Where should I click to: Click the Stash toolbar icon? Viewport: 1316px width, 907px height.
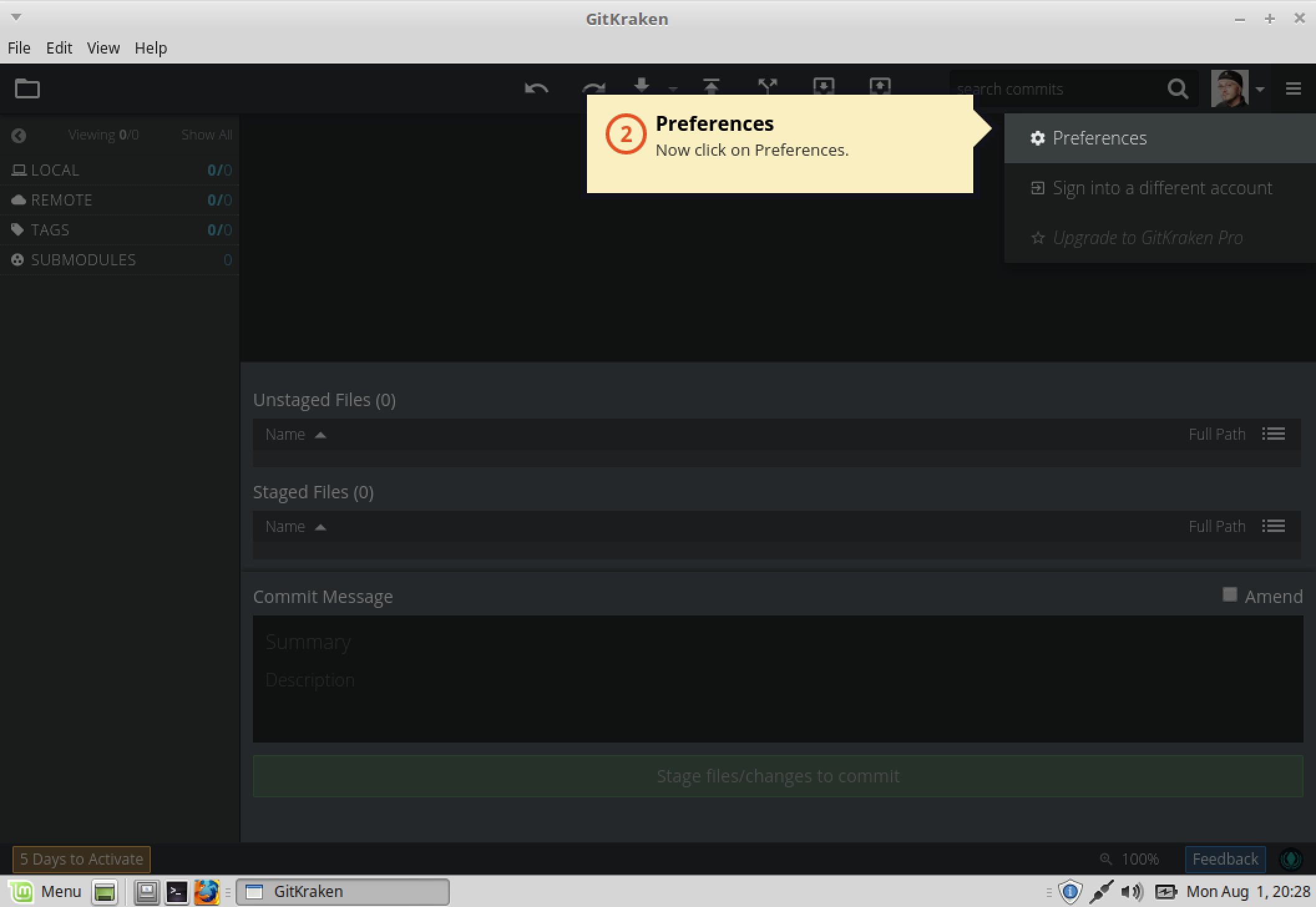pos(824,86)
